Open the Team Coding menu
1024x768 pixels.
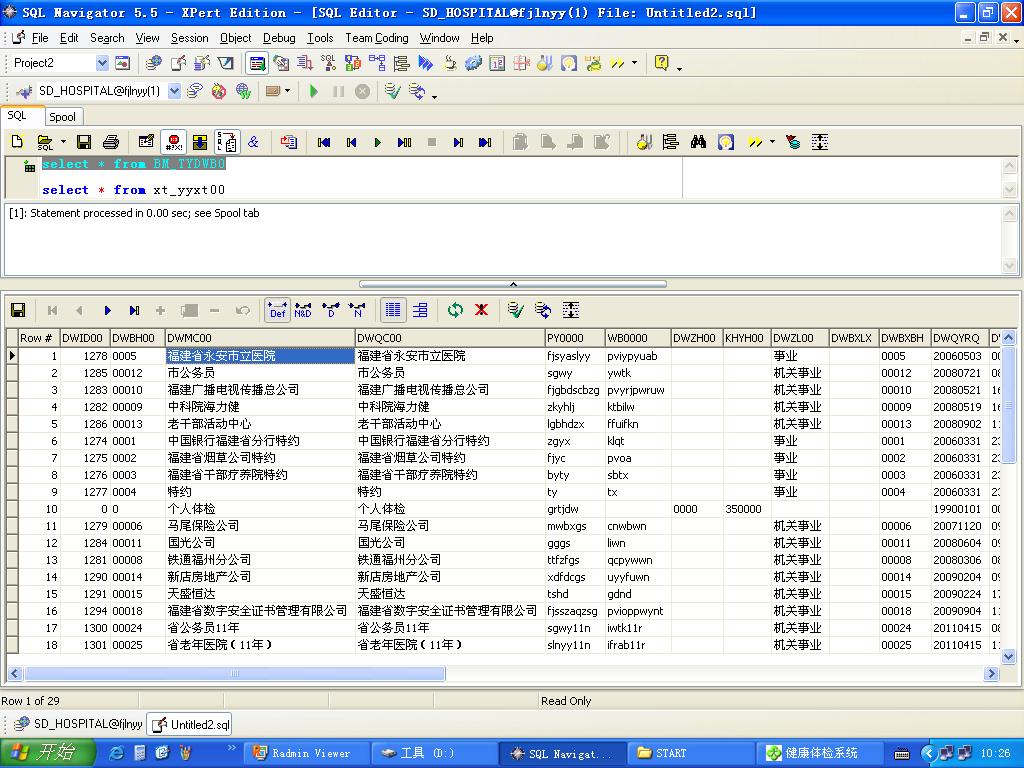[377, 38]
